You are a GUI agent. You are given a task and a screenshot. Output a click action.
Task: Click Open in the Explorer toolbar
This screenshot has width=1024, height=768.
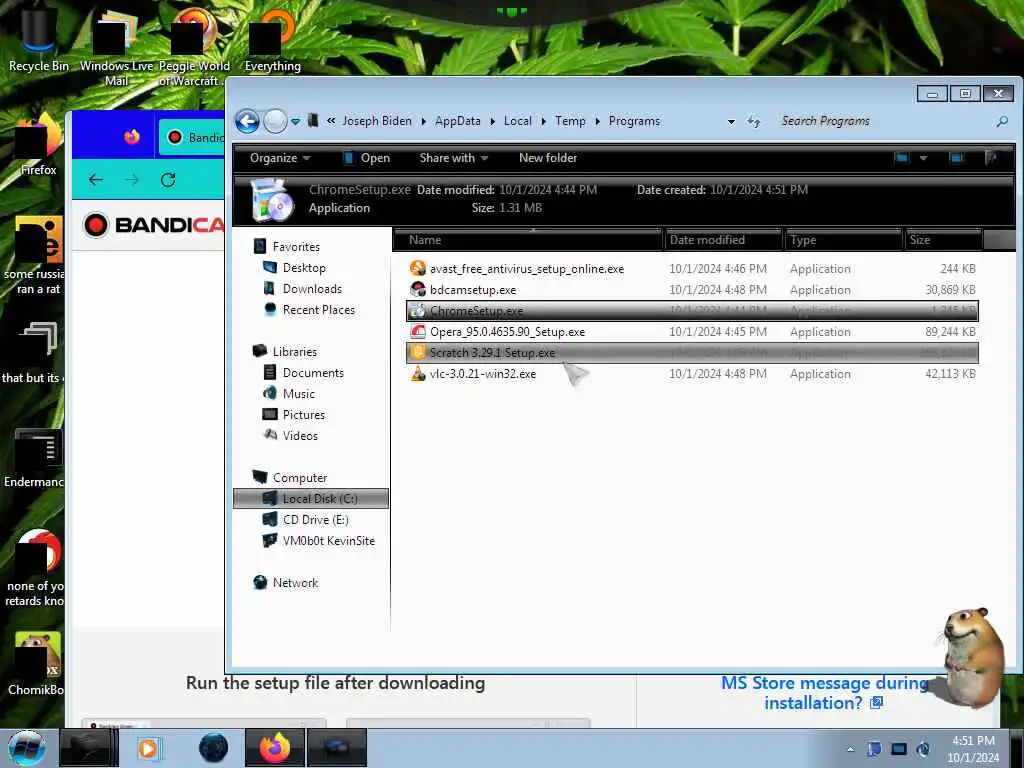(367, 158)
